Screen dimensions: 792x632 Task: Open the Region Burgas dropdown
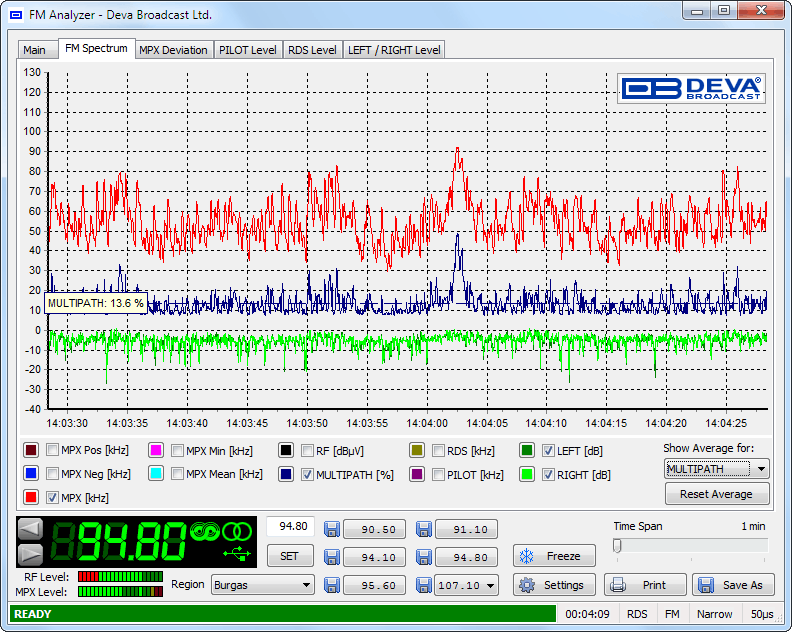coord(263,585)
